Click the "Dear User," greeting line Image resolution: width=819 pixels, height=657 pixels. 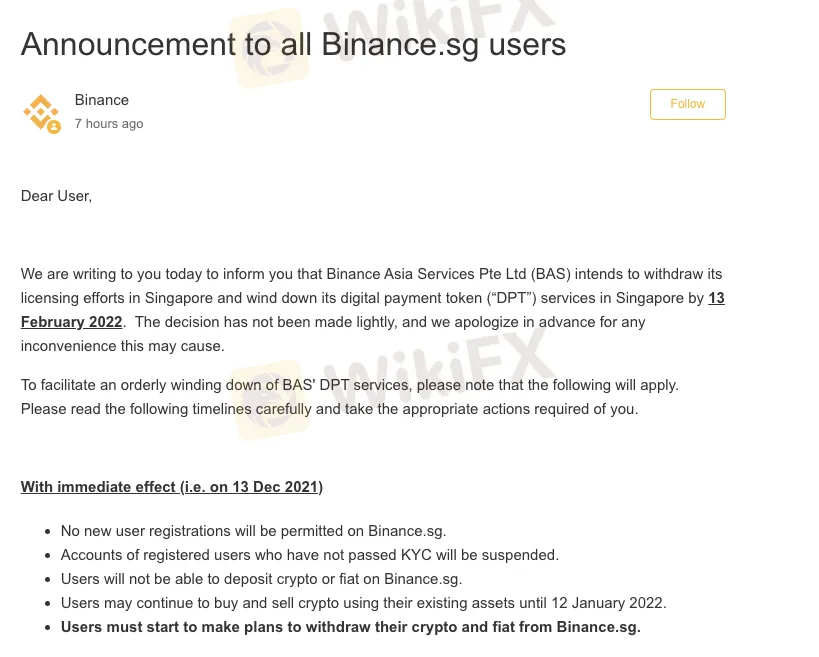coord(56,196)
